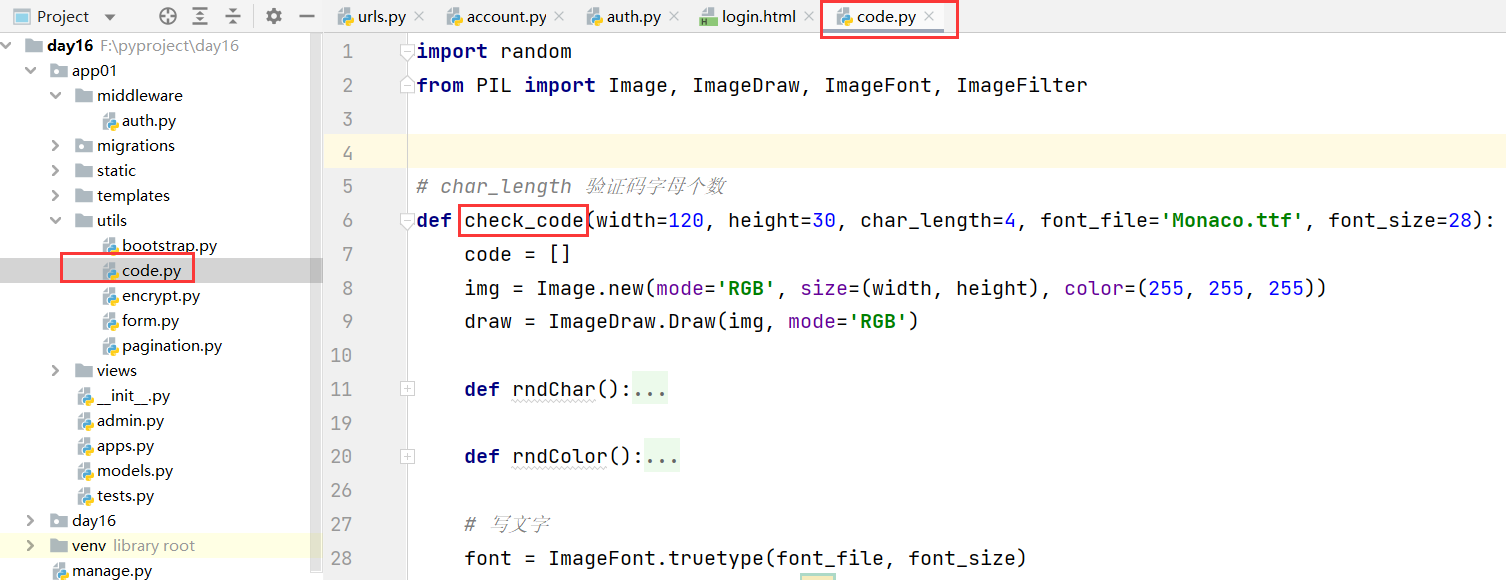Click the Collapse All toolbar icon

click(233, 16)
